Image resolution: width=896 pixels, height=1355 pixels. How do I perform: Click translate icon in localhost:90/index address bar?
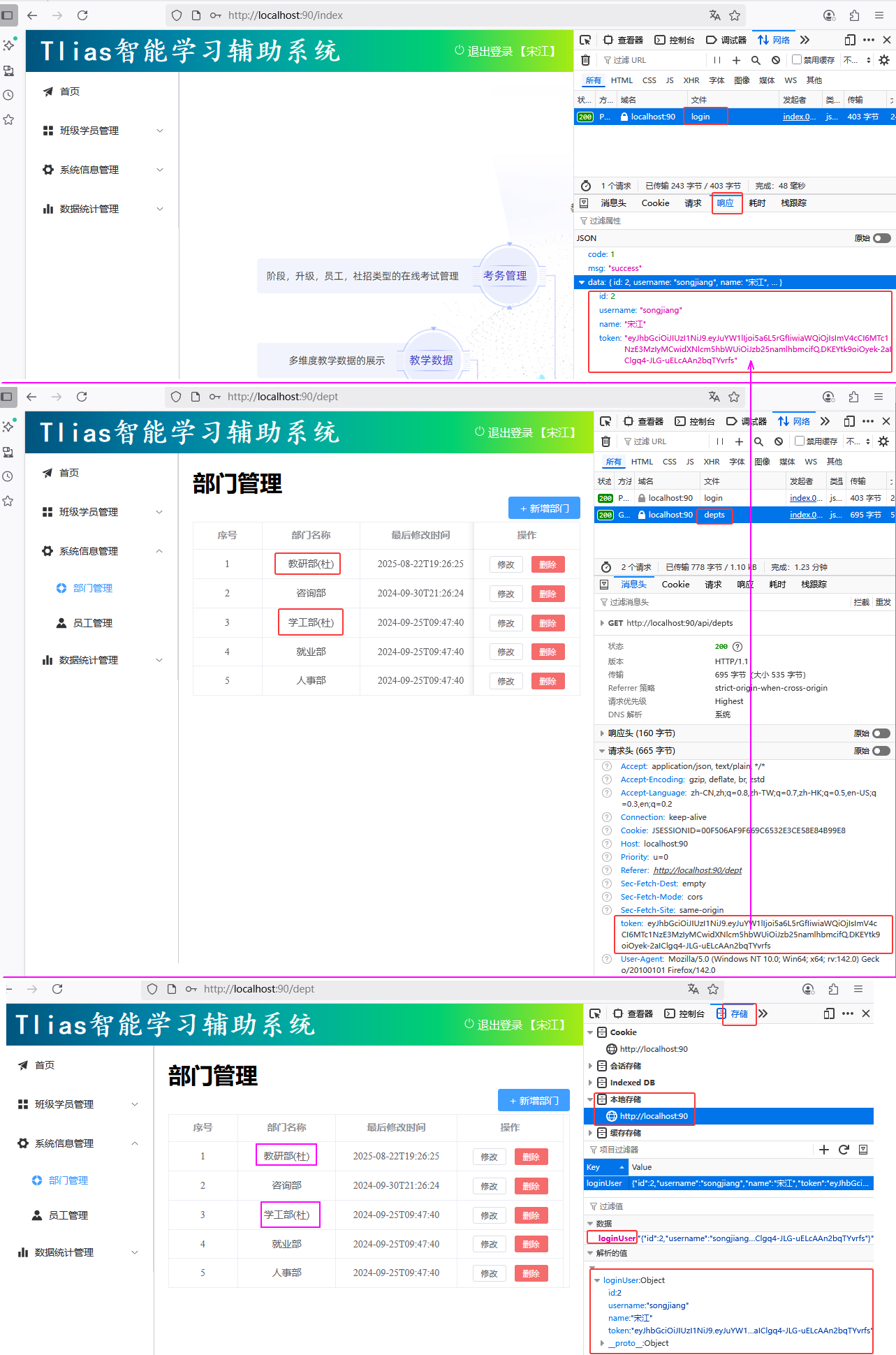[714, 15]
